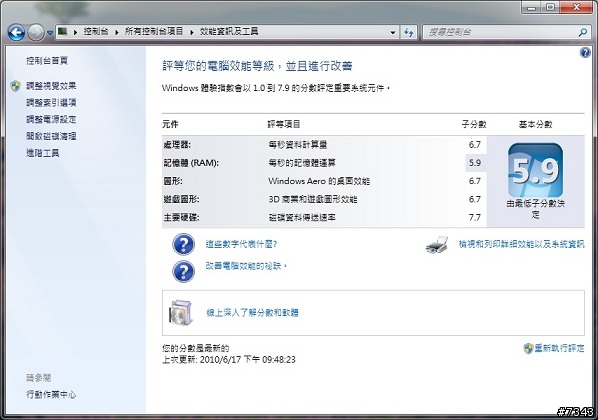598x420 pixels.
Task: Click the 上次更新 2010/6/17 timestamp text
Action: pos(229,360)
